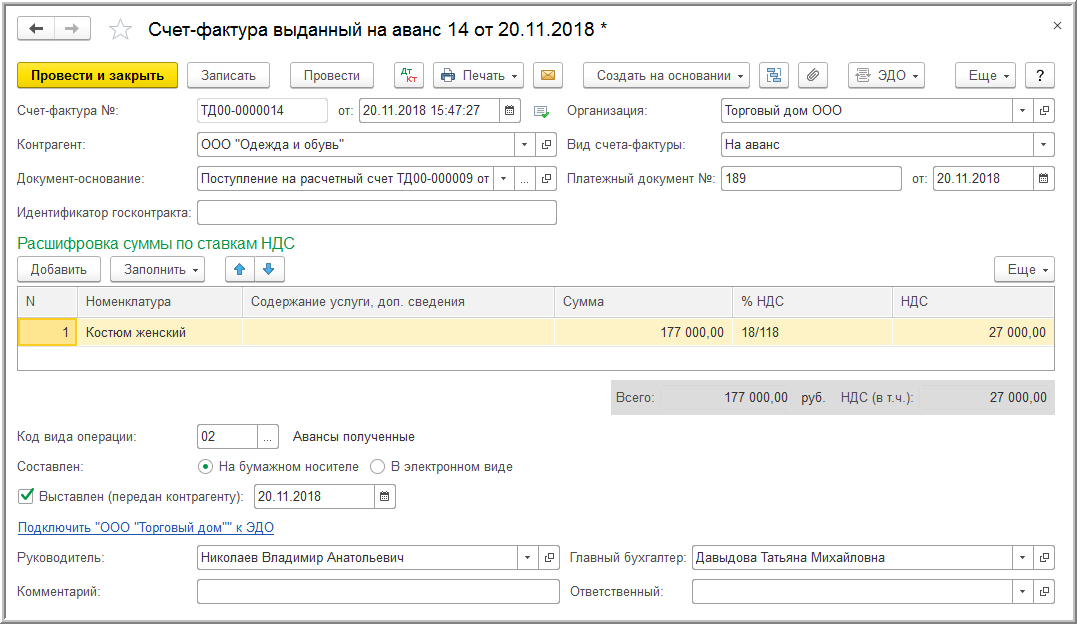
Task: Click the Провести и закрыть button
Action: coord(98,76)
